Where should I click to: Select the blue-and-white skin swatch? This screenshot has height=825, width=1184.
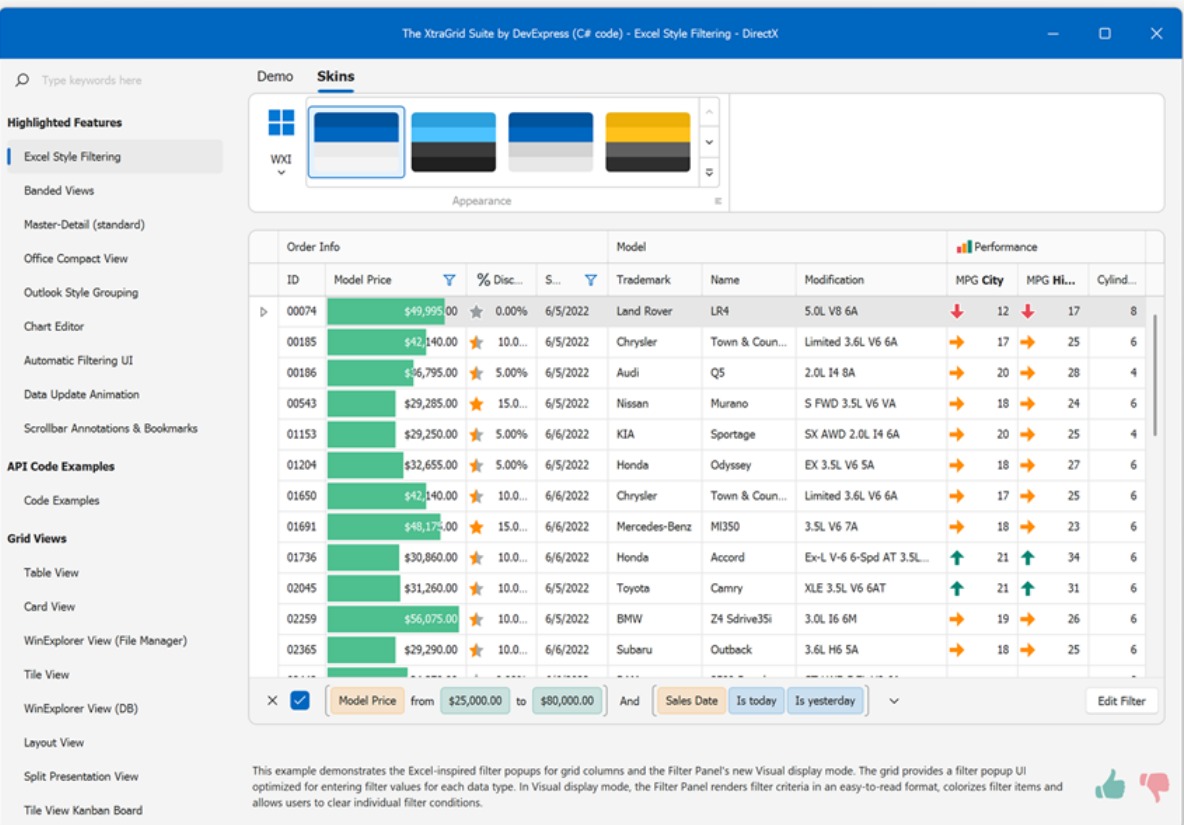356,142
